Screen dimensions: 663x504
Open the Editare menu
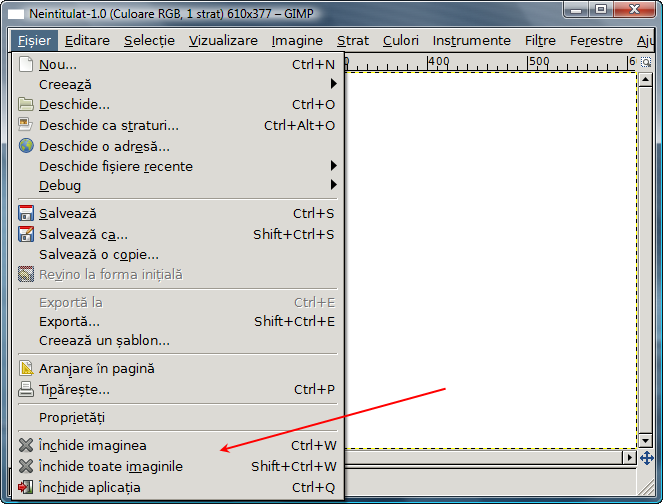click(87, 41)
